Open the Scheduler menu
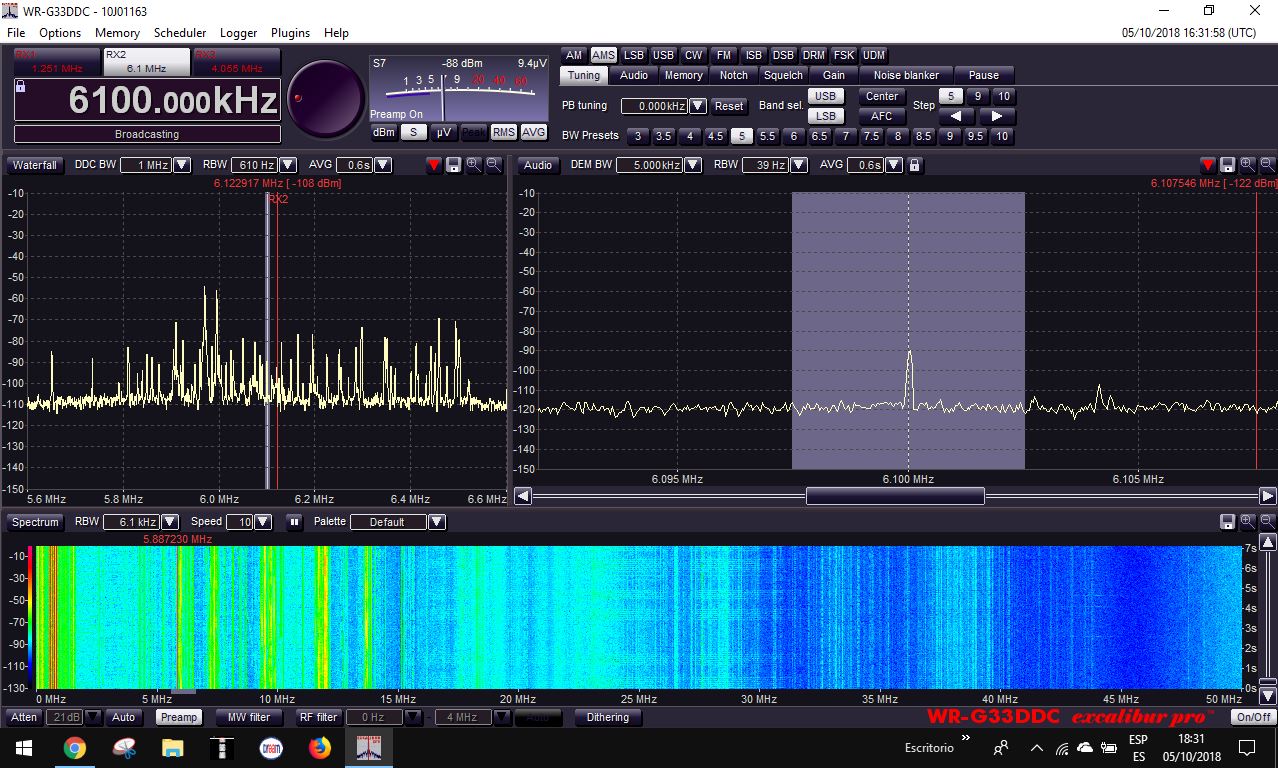Screen dimensions: 1278x768 click(179, 32)
